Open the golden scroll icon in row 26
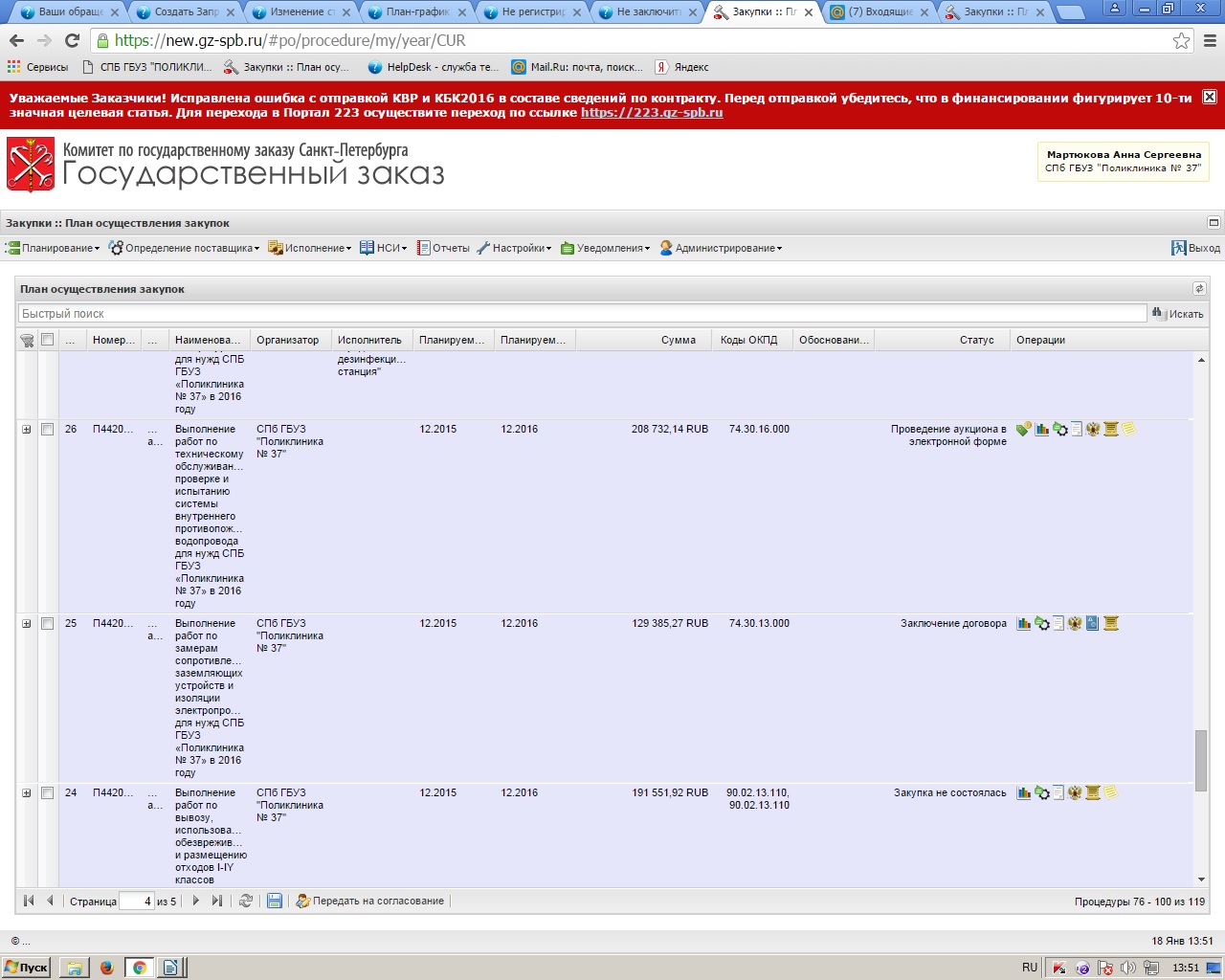 (1111, 430)
